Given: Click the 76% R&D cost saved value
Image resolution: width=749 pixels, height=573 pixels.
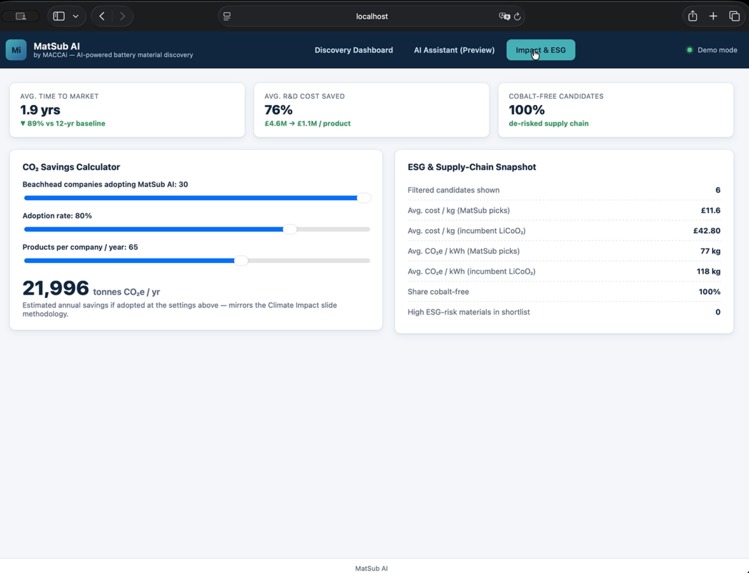Looking at the screenshot, I should (x=278, y=110).
